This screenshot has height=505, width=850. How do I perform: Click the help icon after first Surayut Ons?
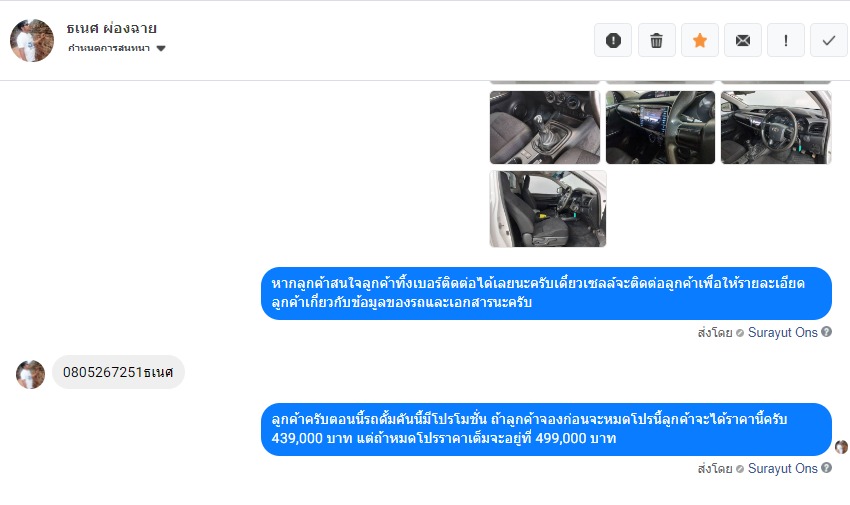pyautogui.click(x=826, y=332)
